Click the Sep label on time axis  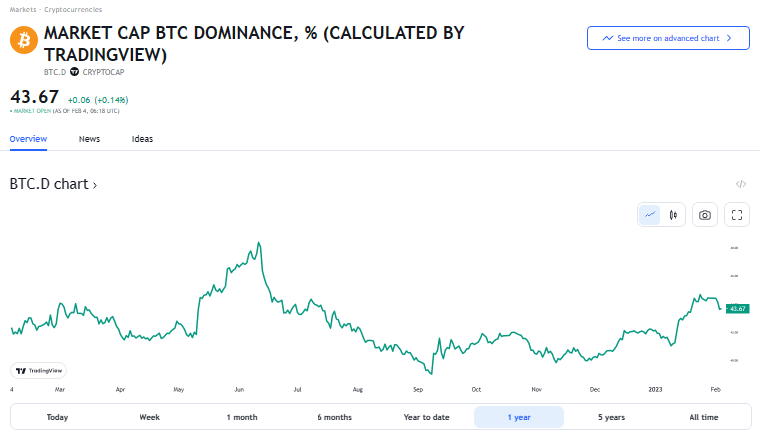click(x=418, y=390)
